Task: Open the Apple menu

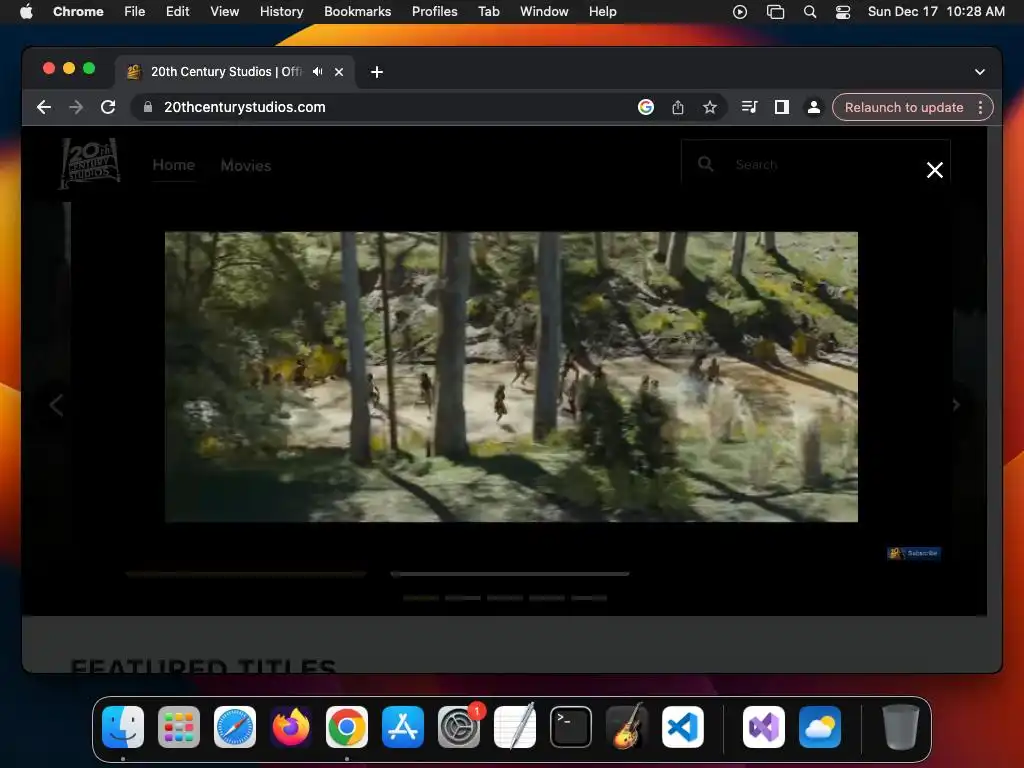Action: click(x=26, y=11)
